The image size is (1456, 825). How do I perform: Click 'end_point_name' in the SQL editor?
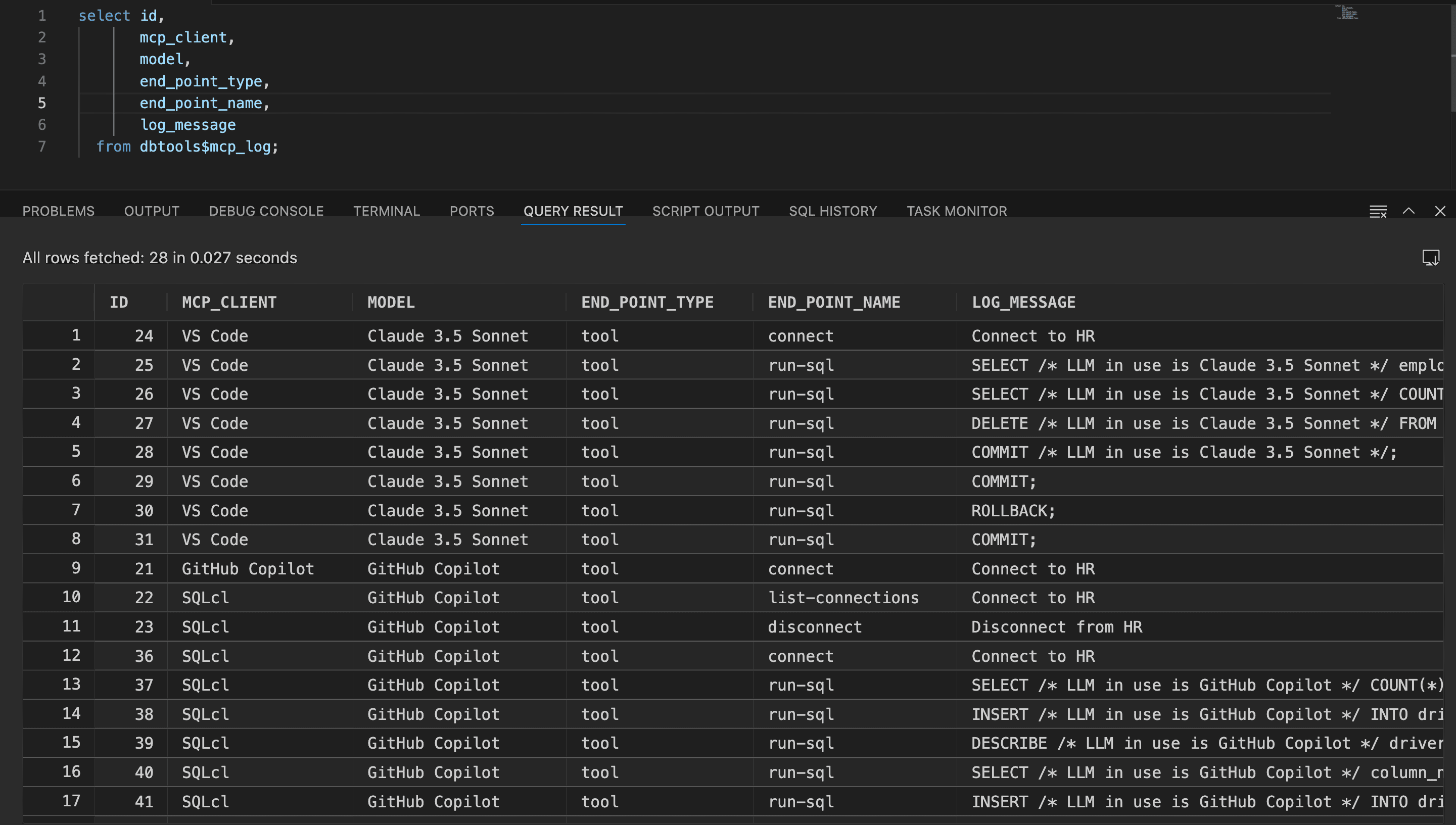pyautogui.click(x=201, y=103)
